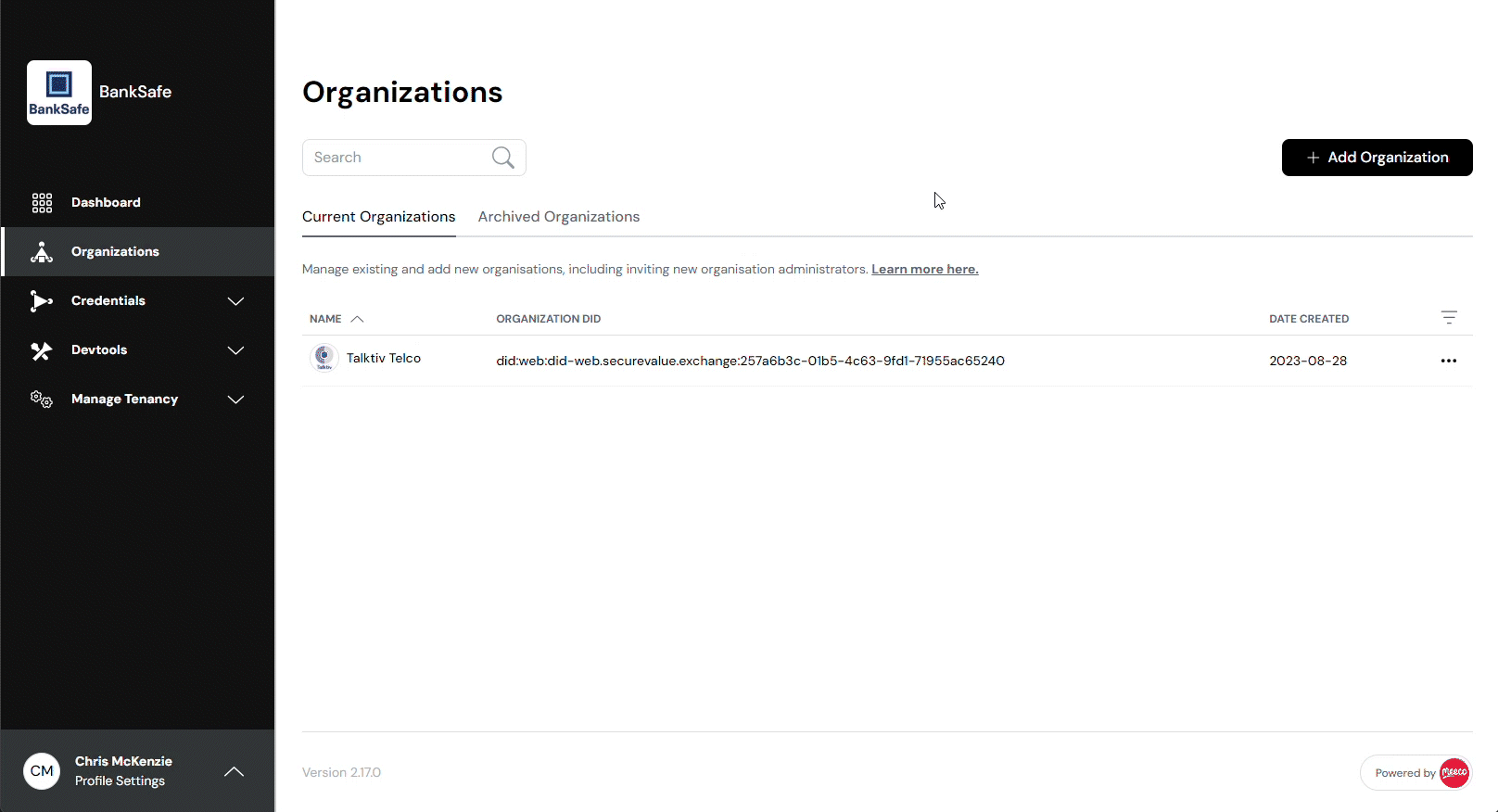Open Profile Settings
Viewport: 1498px width, 812px height.
tap(120, 781)
